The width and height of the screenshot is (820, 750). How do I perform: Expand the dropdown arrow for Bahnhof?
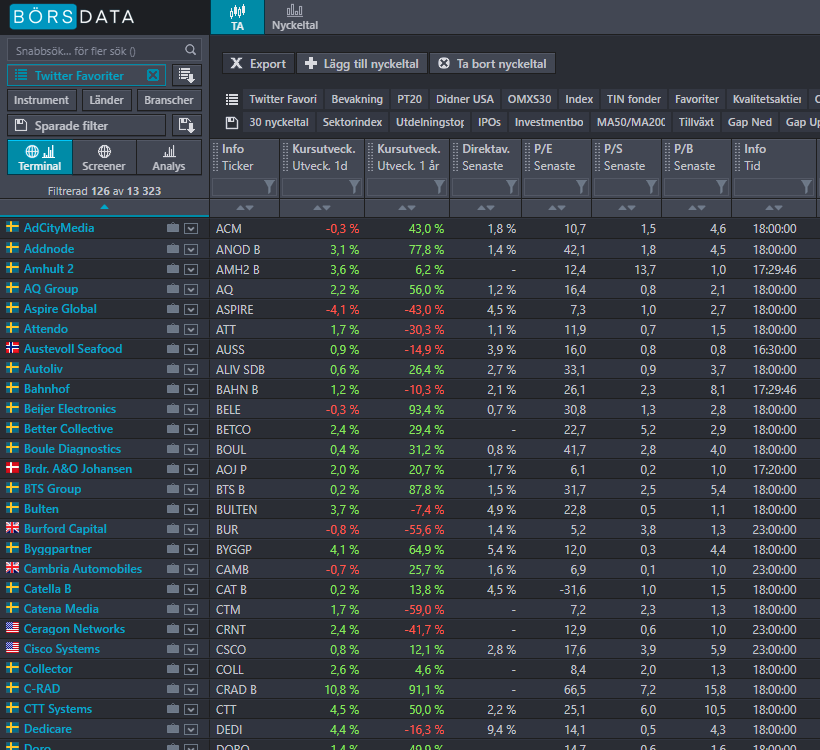pos(191,390)
